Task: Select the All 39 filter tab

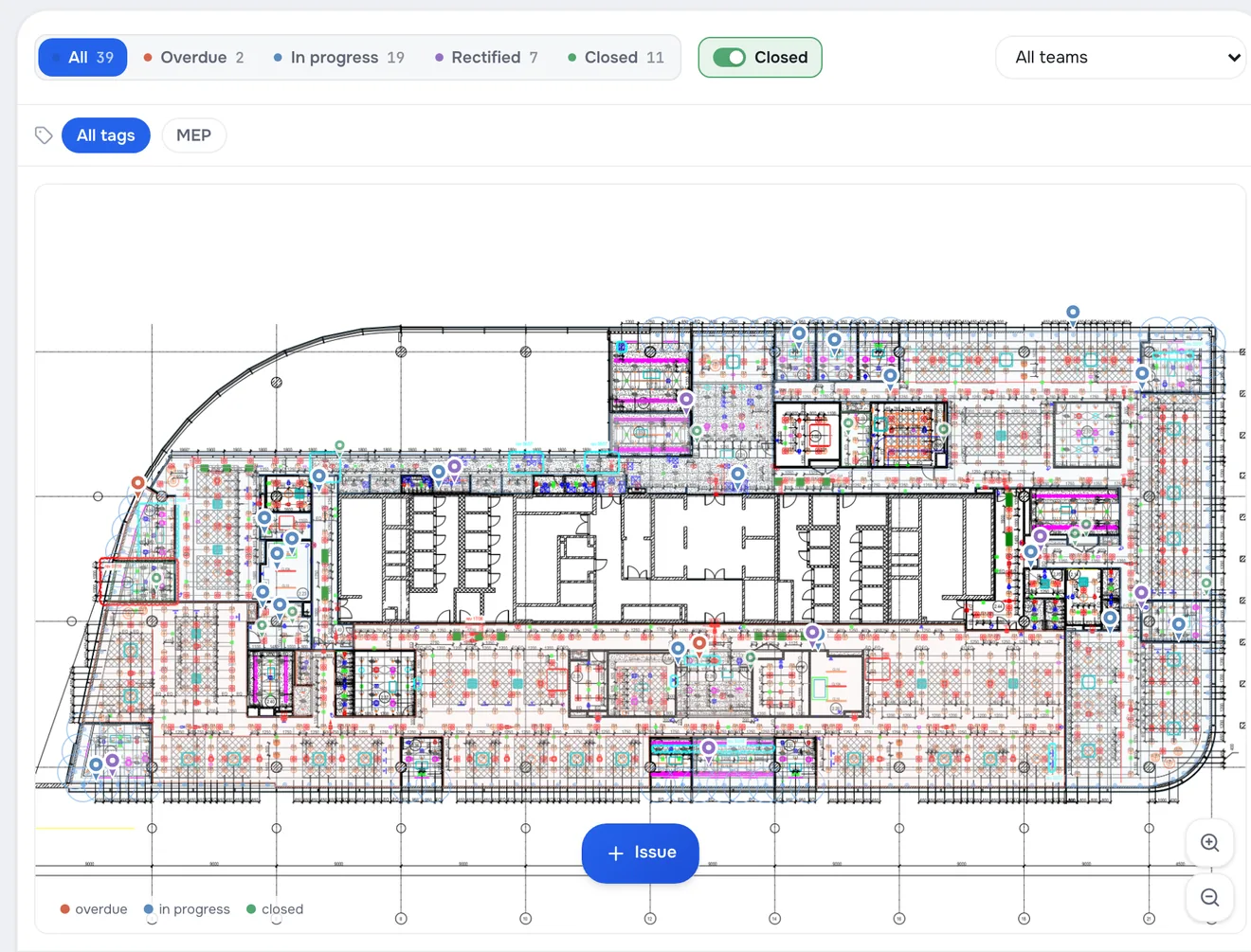Action: point(82,58)
